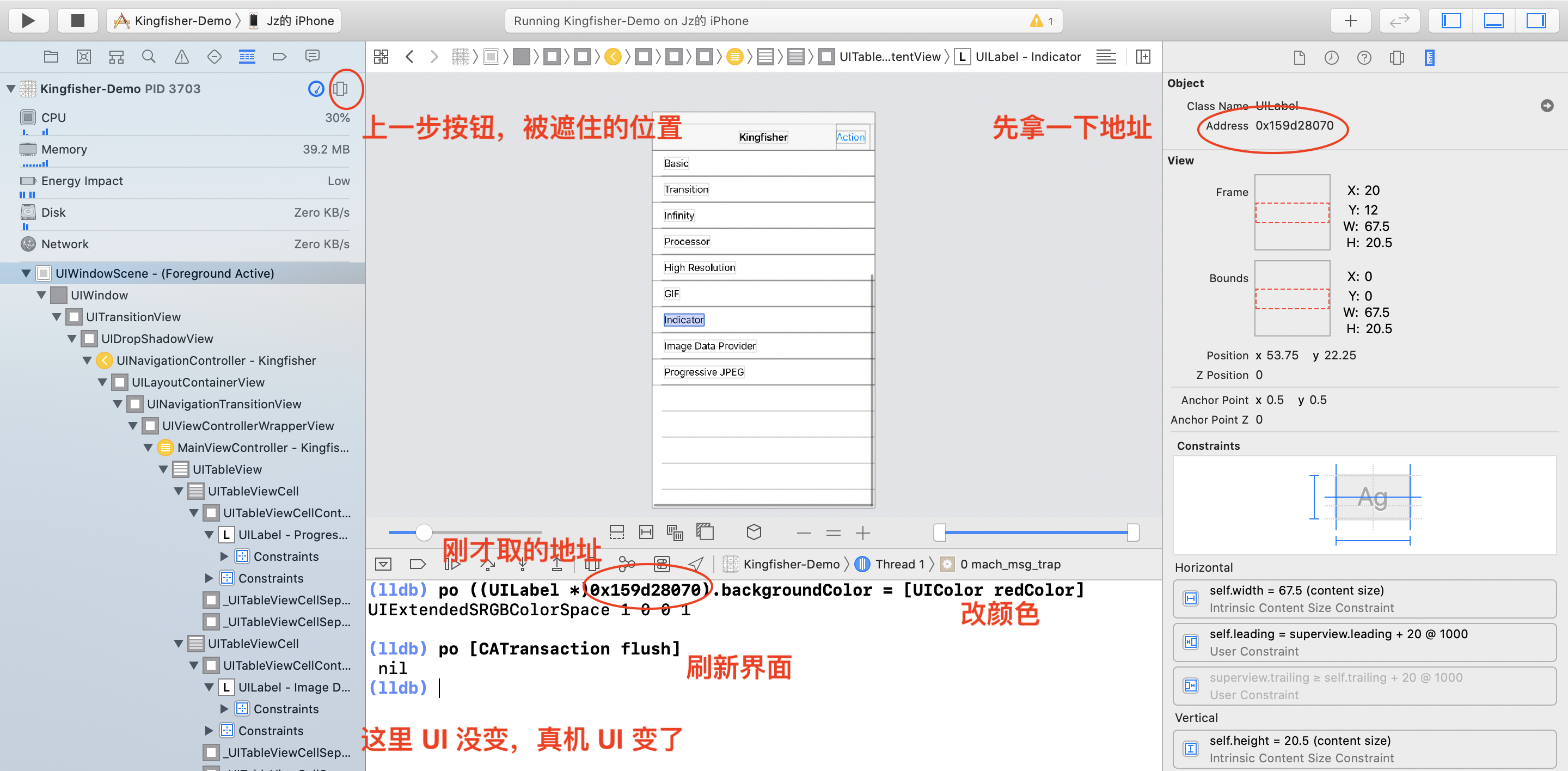Click the Stop button in toolbar
1568x771 pixels.
(x=77, y=21)
